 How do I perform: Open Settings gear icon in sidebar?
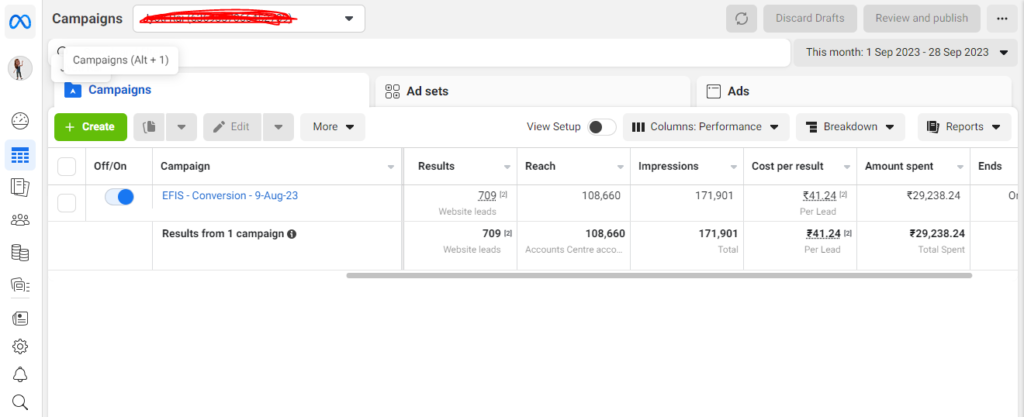[19, 346]
